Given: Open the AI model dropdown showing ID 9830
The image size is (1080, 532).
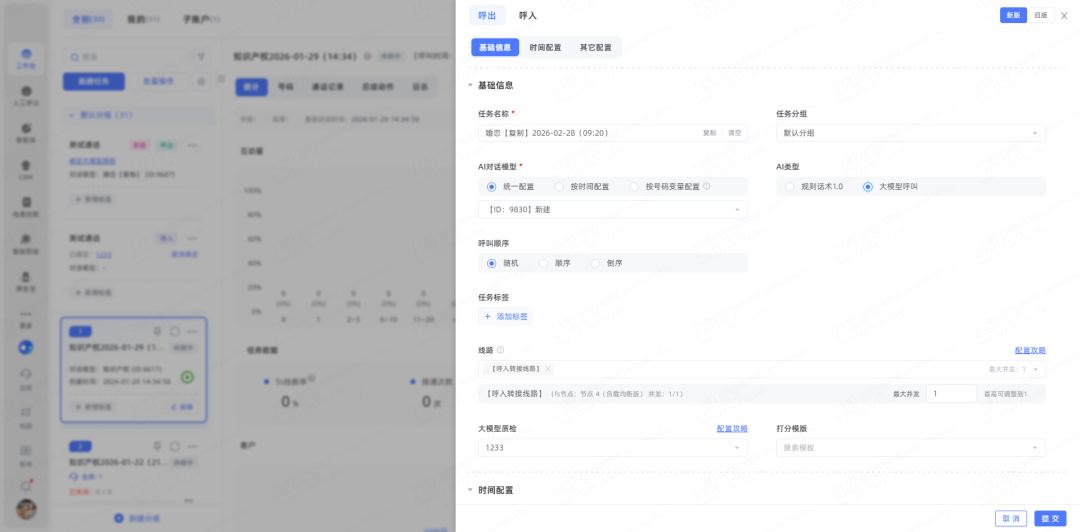Looking at the screenshot, I should coord(612,210).
